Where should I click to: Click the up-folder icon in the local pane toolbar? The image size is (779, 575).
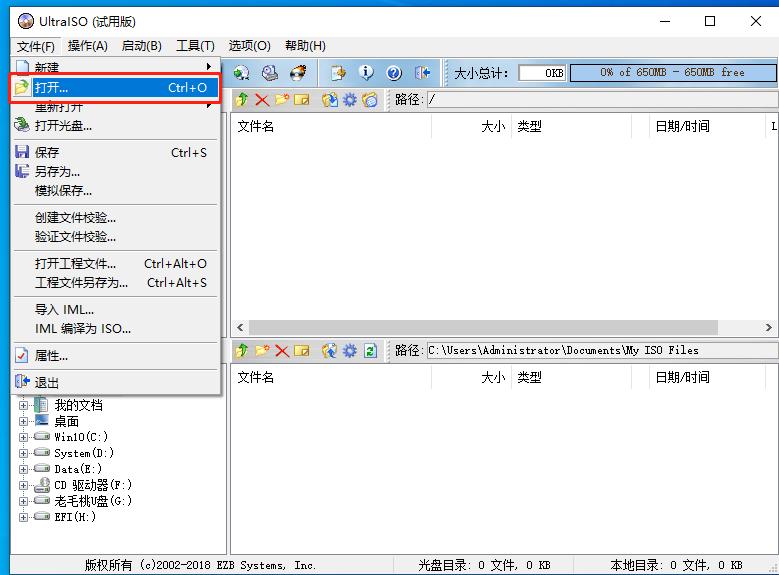coord(242,351)
